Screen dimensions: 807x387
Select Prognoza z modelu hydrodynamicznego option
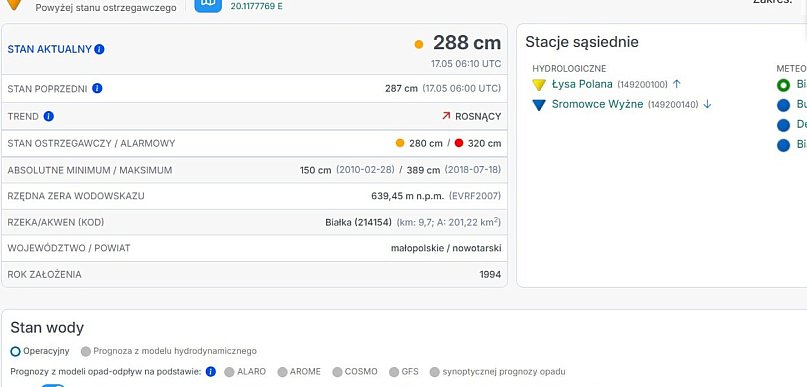point(86,351)
